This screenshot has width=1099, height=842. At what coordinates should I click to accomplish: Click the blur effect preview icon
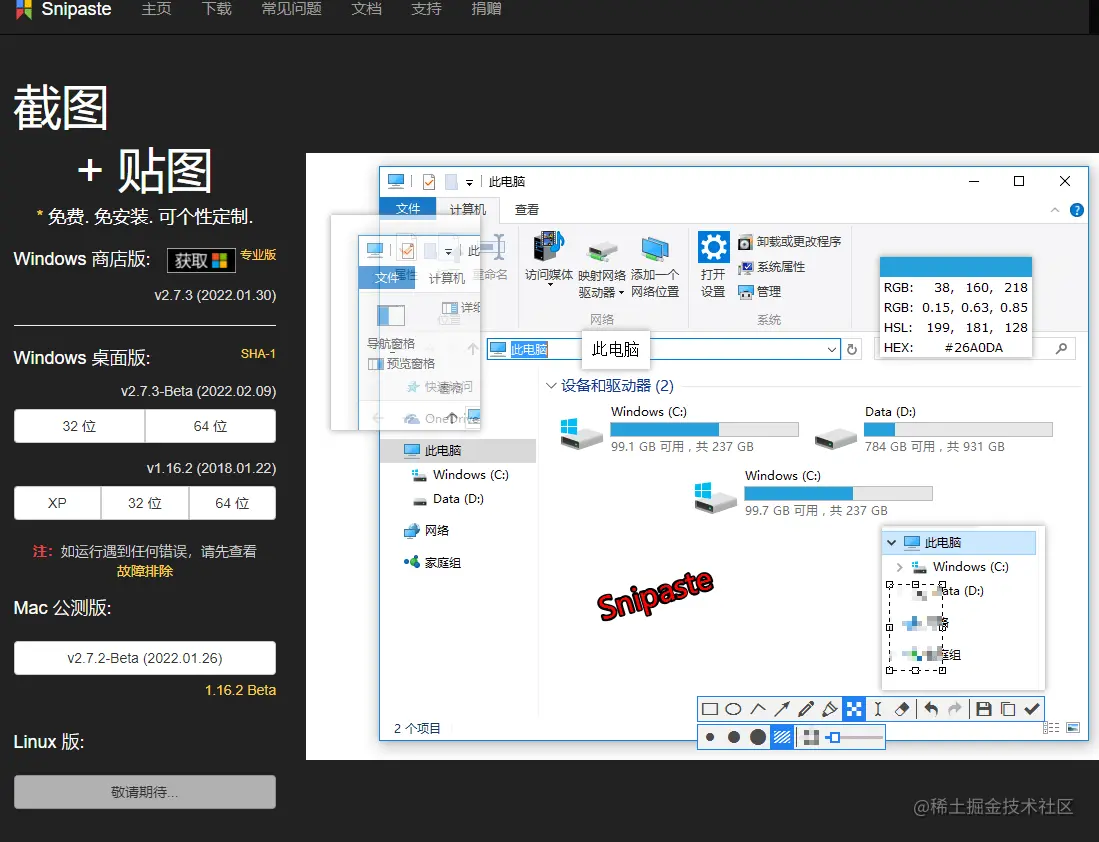811,737
